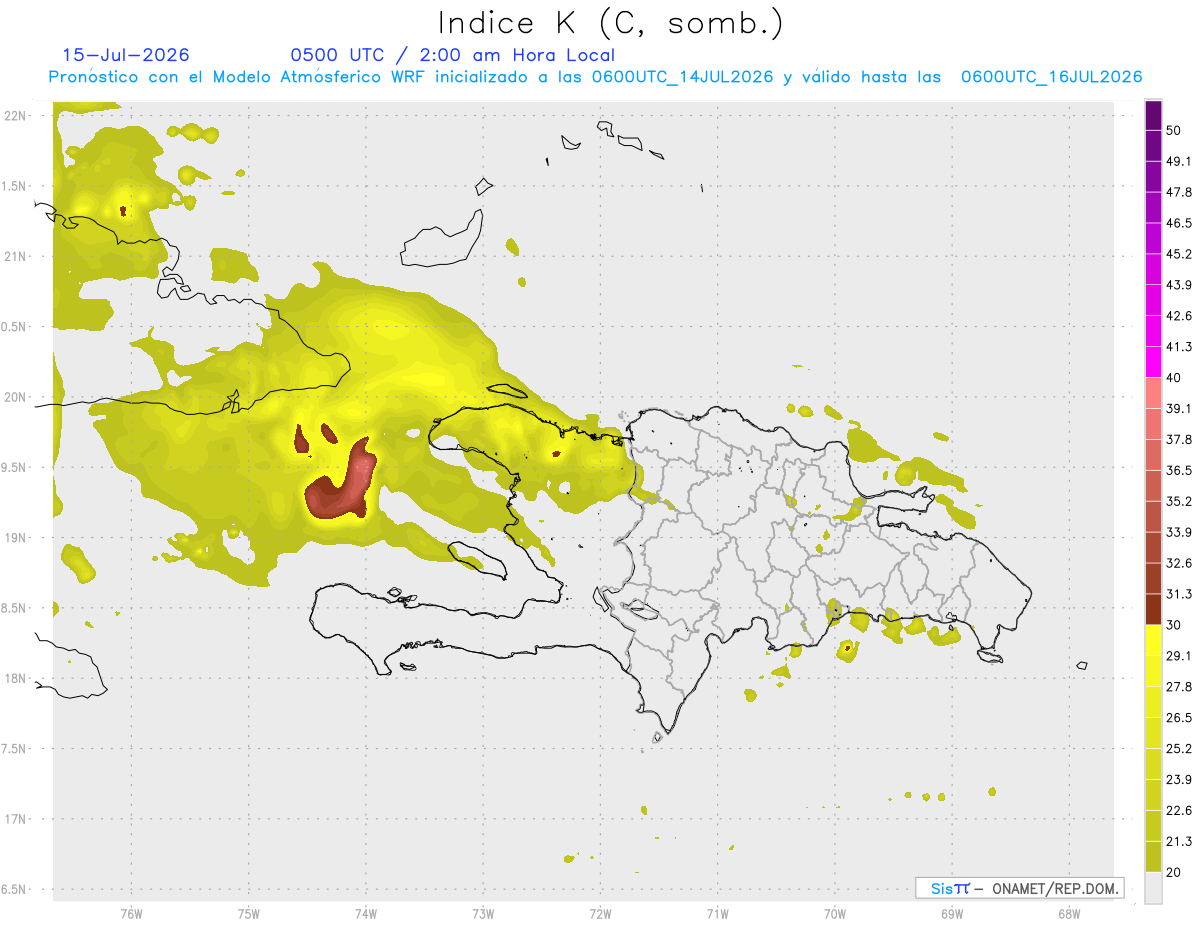
Task: Click the "70W" longitude label
Action: 834,913
